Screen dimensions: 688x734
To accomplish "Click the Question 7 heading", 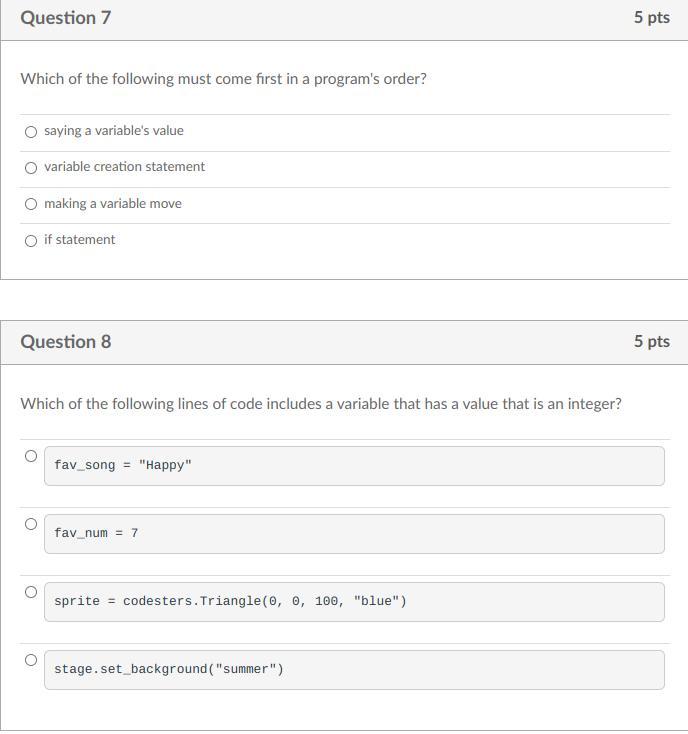I will pyautogui.click(x=66, y=18).
